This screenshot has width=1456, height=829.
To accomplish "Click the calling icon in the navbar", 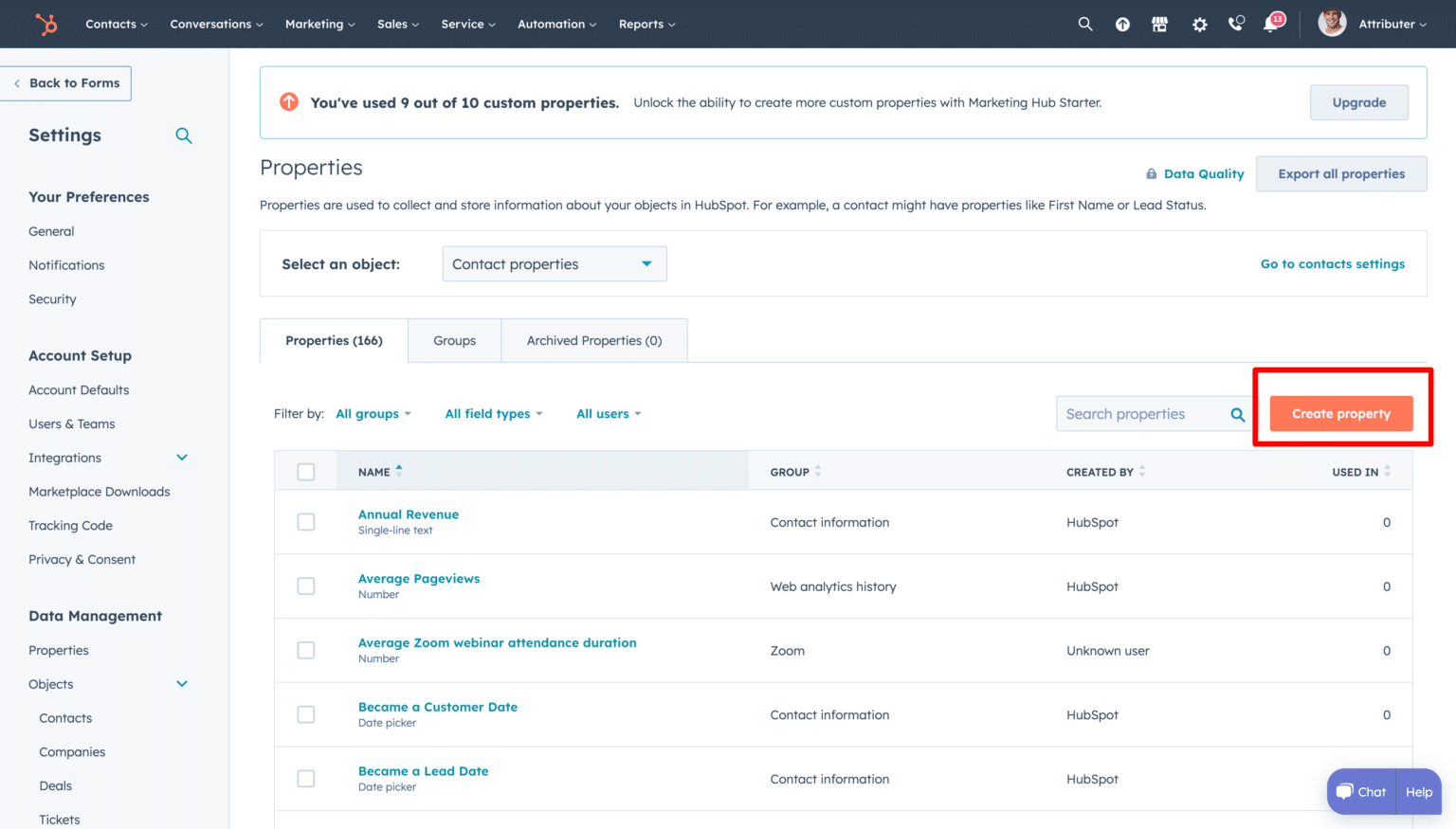I will tap(1235, 24).
